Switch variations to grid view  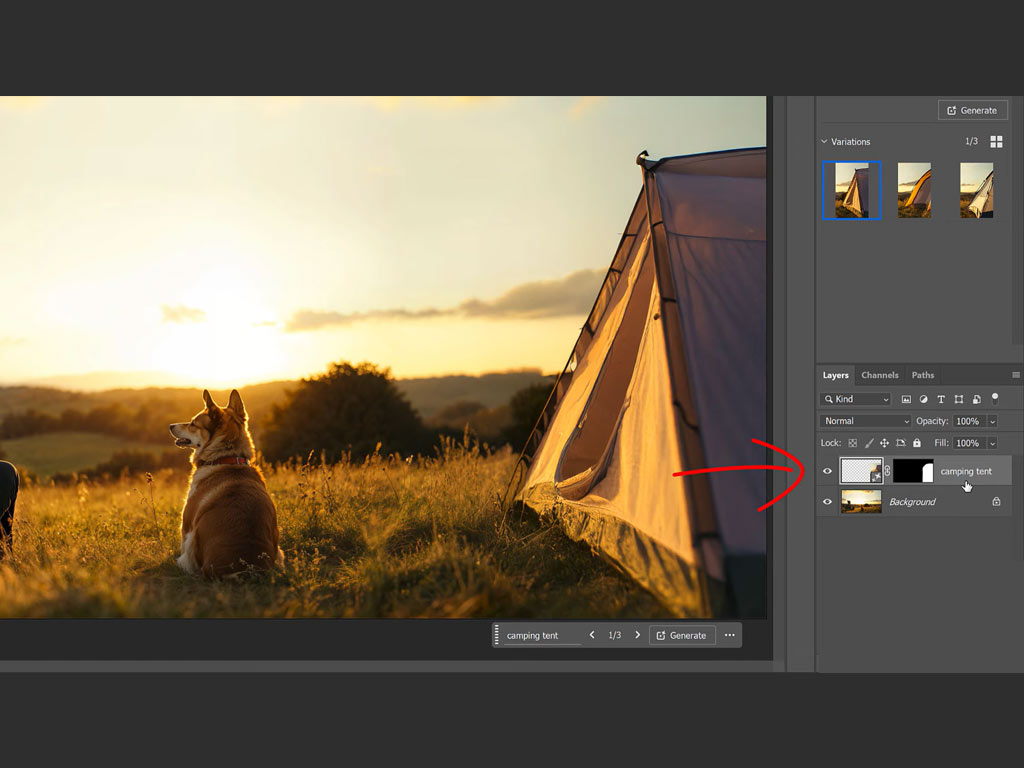pyautogui.click(x=996, y=142)
